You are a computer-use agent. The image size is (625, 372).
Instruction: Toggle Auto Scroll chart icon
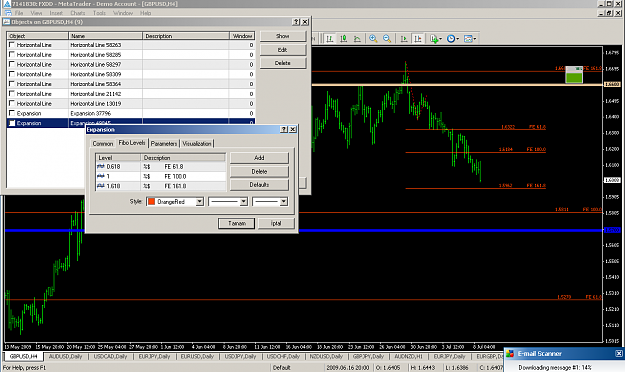coord(404,39)
